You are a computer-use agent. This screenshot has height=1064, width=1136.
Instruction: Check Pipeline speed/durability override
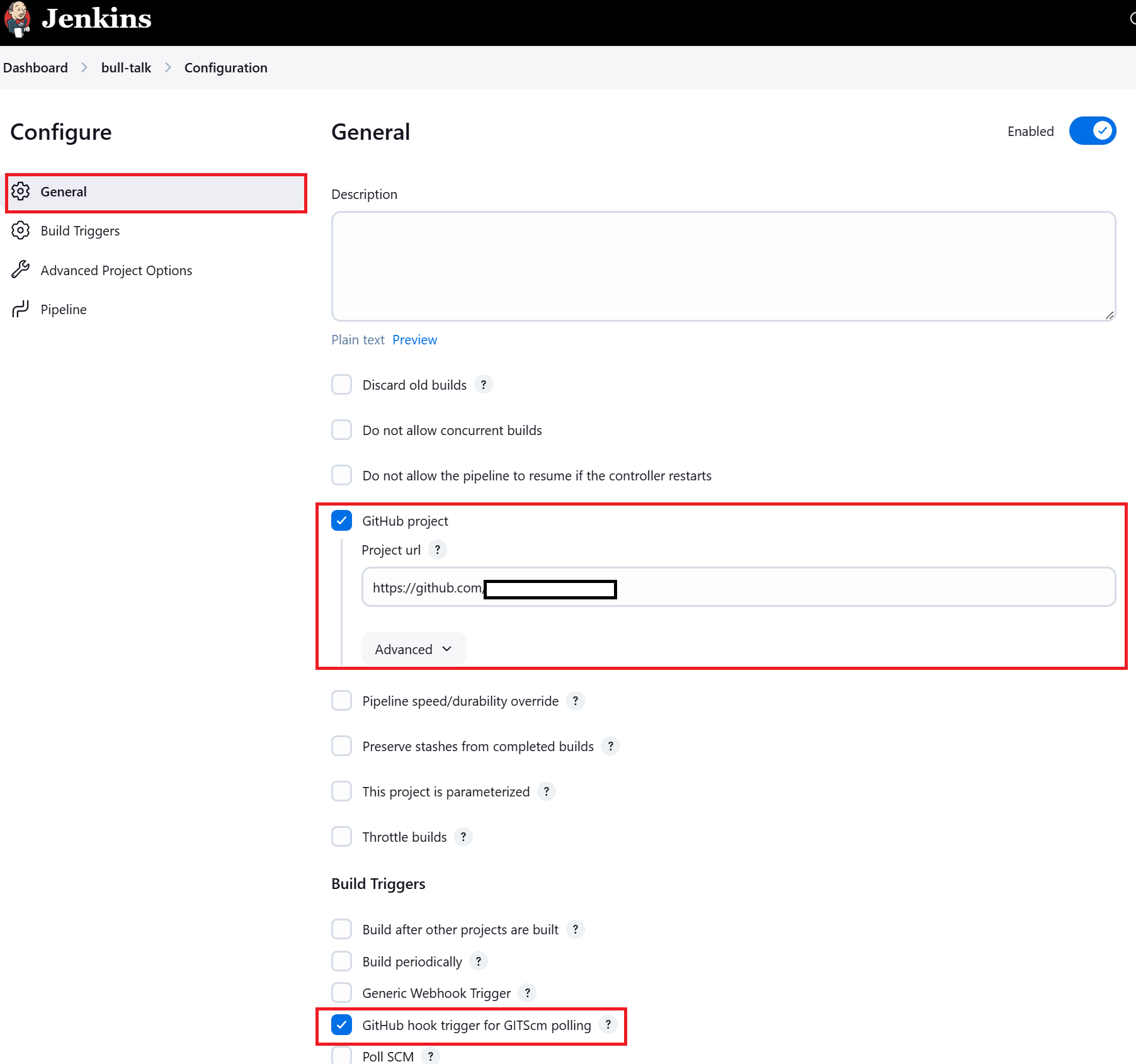[341, 701]
